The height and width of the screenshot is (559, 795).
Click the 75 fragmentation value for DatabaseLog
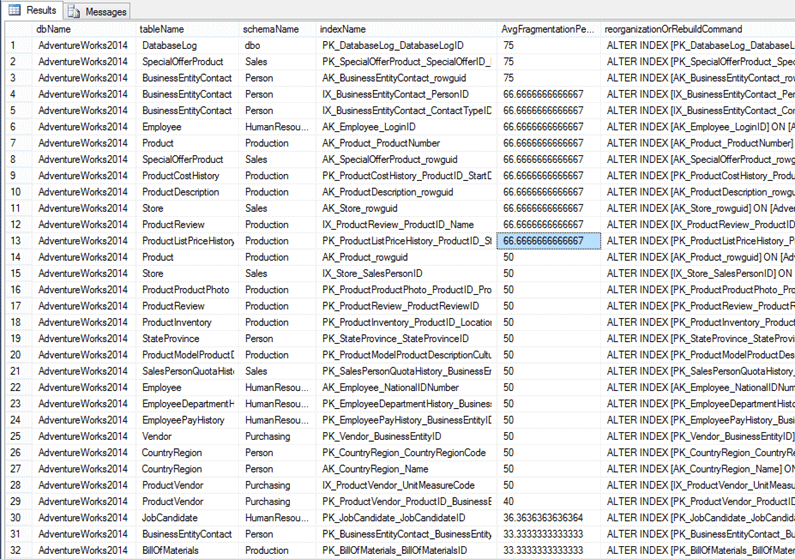tap(549, 46)
